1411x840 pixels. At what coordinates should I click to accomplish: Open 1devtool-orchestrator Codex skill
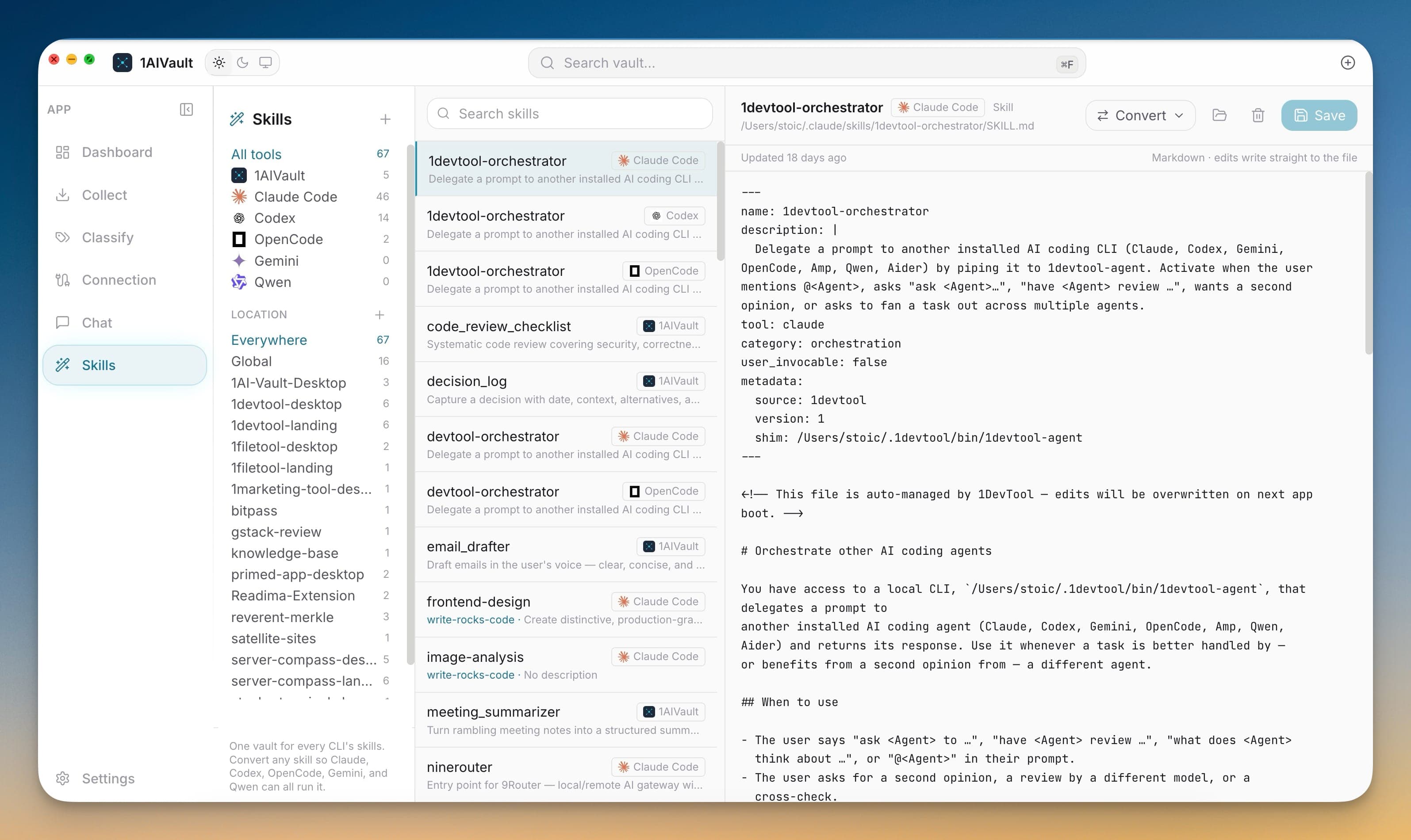[566, 224]
